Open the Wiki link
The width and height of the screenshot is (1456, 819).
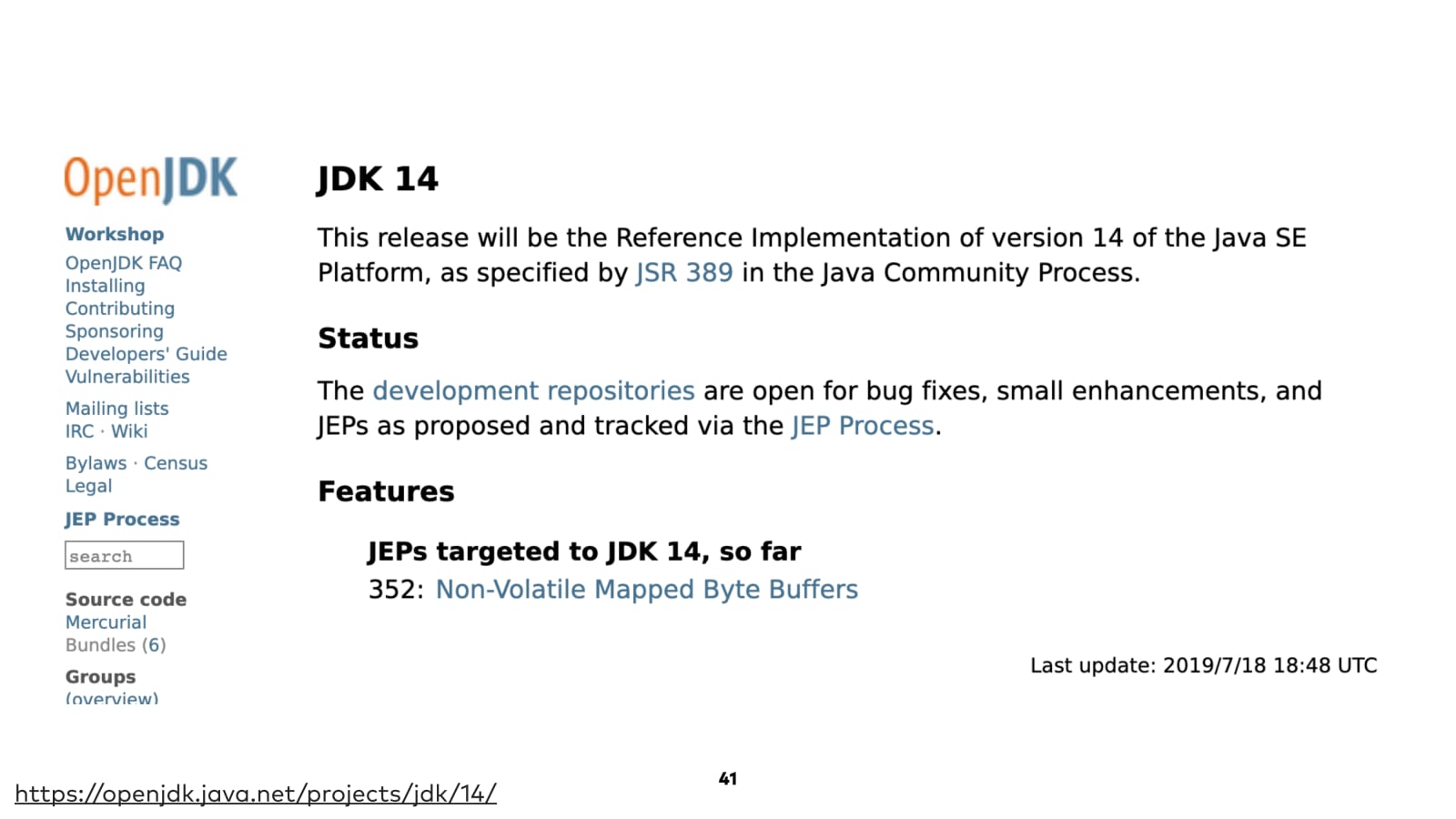tap(129, 431)
